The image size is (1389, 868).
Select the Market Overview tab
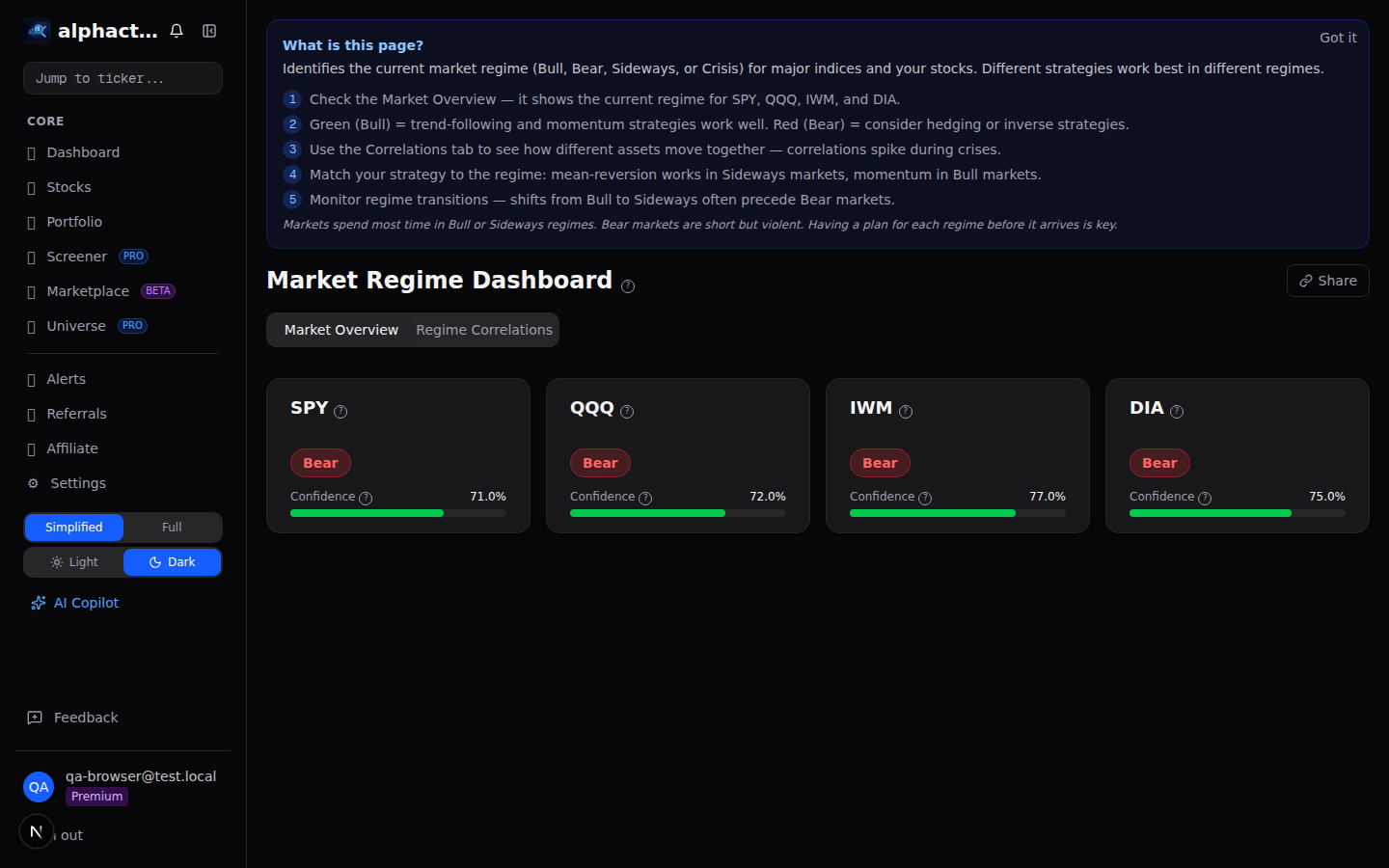click(340, 329)
